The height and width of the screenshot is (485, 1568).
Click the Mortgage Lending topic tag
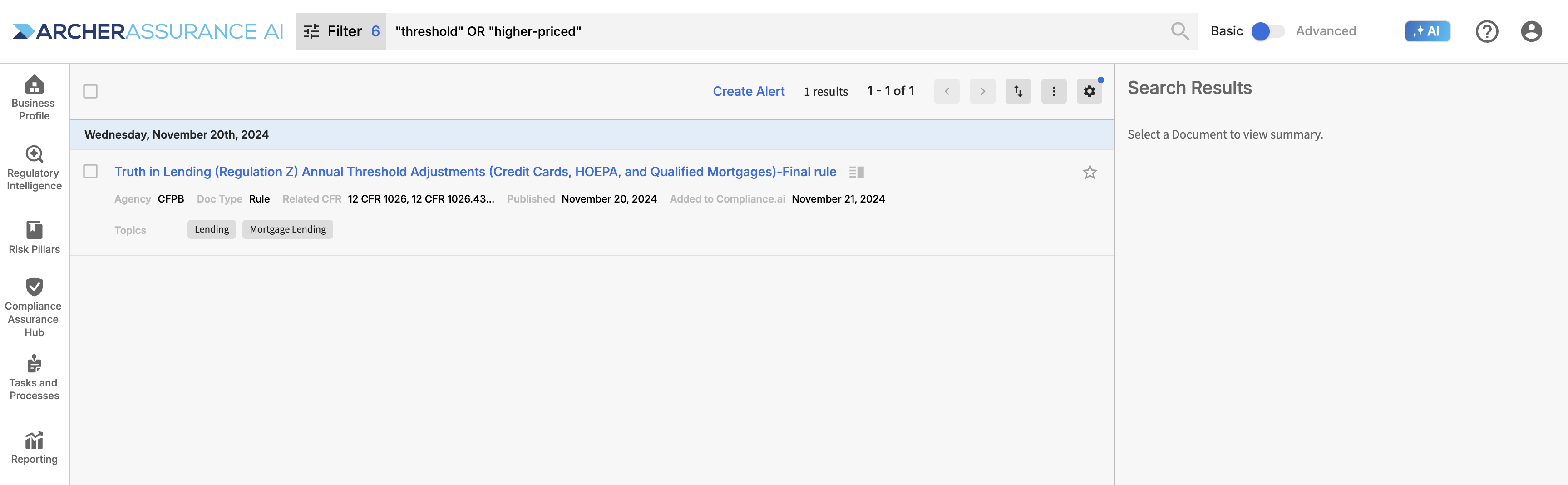point(287,229)
